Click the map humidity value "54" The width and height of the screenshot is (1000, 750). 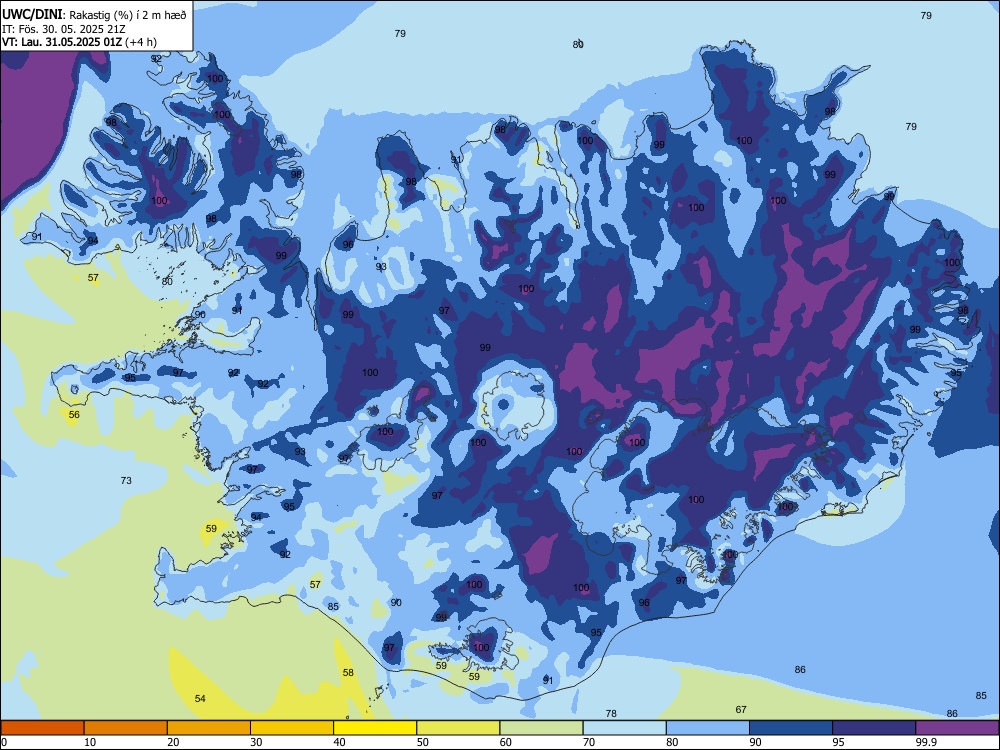tap(200, 699)
